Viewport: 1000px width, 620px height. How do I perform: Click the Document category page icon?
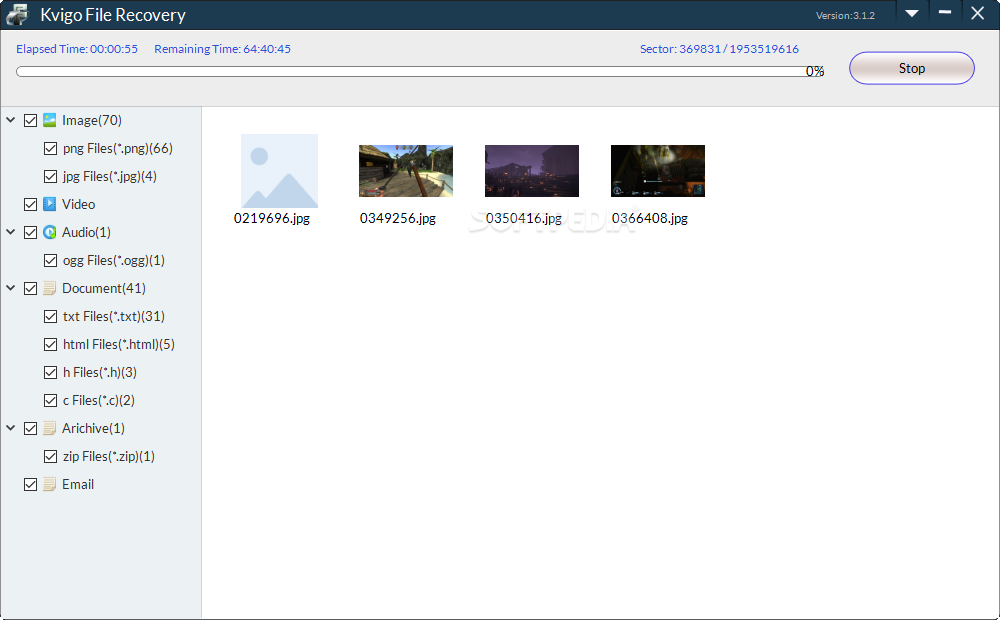pos(50,288)
